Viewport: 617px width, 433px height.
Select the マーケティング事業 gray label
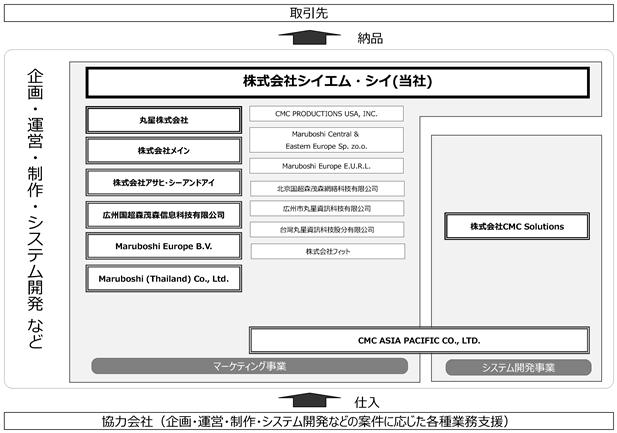[249, 366]
